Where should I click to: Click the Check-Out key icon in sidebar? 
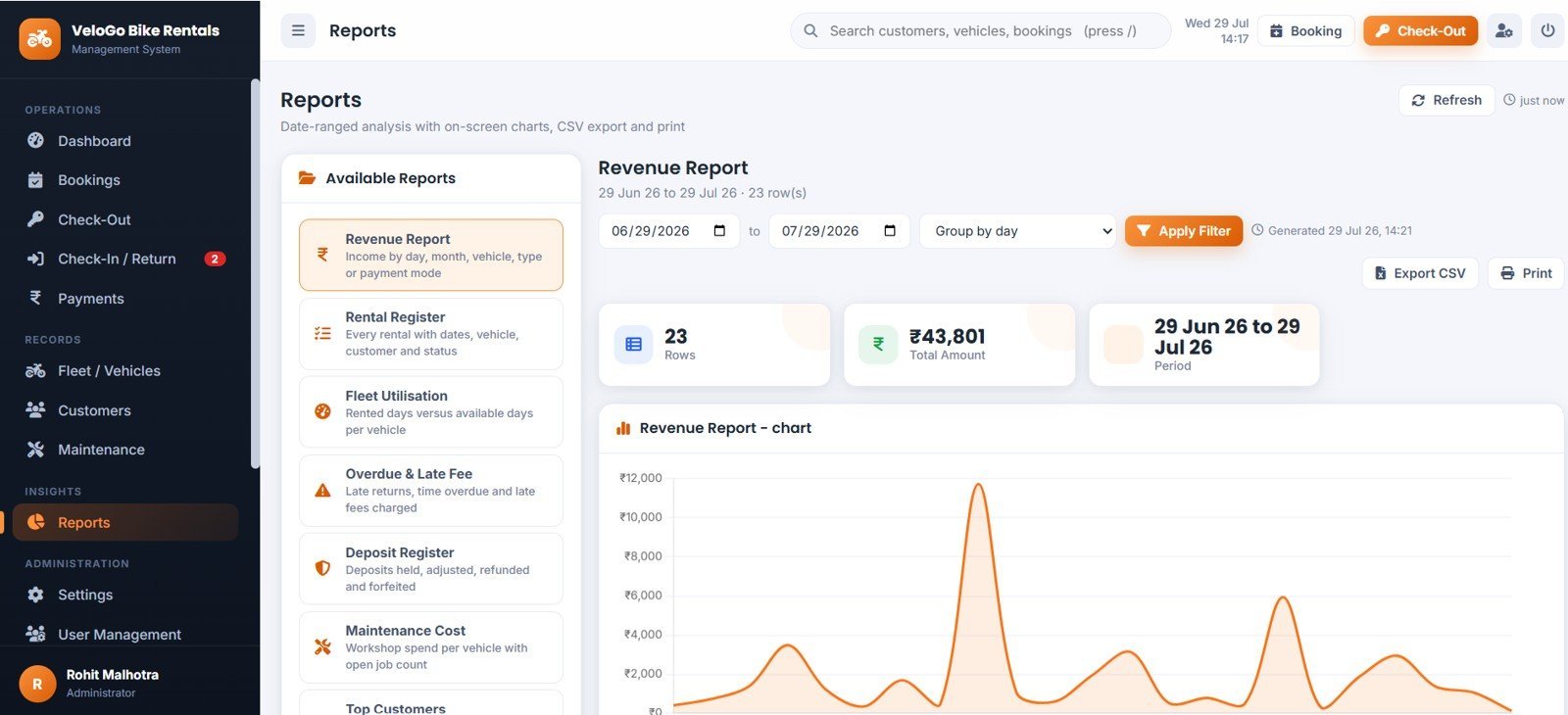pos(35,219)
